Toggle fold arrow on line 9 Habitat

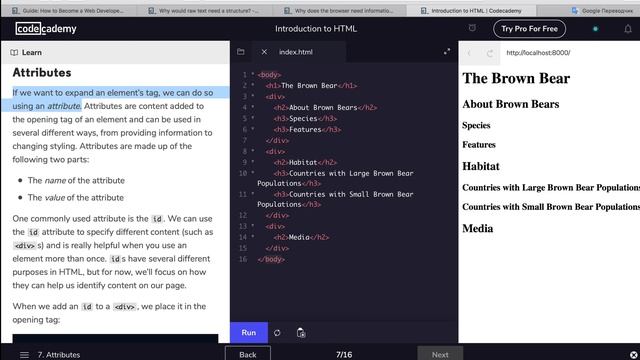click(253, 162)
